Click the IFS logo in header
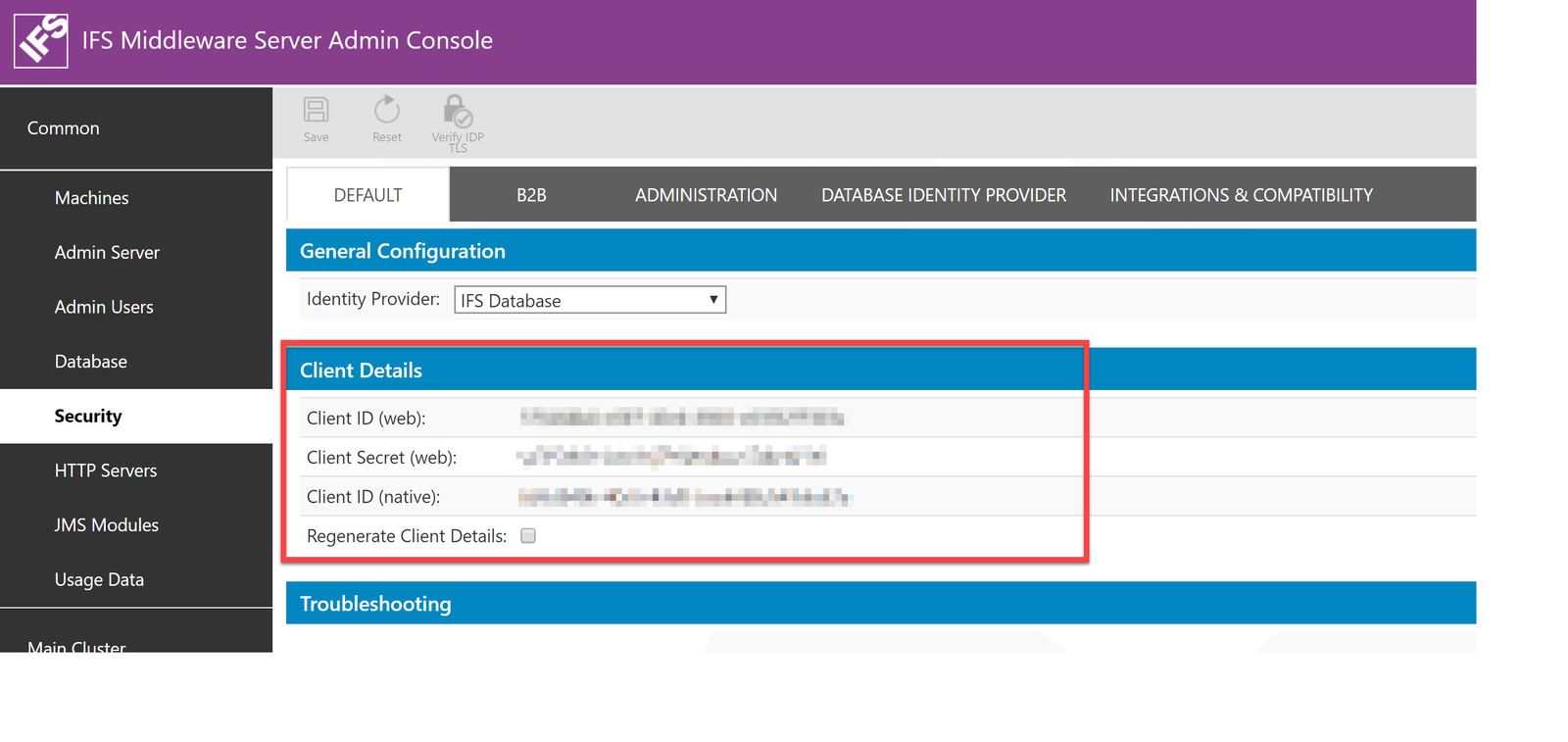 (41, 40)
